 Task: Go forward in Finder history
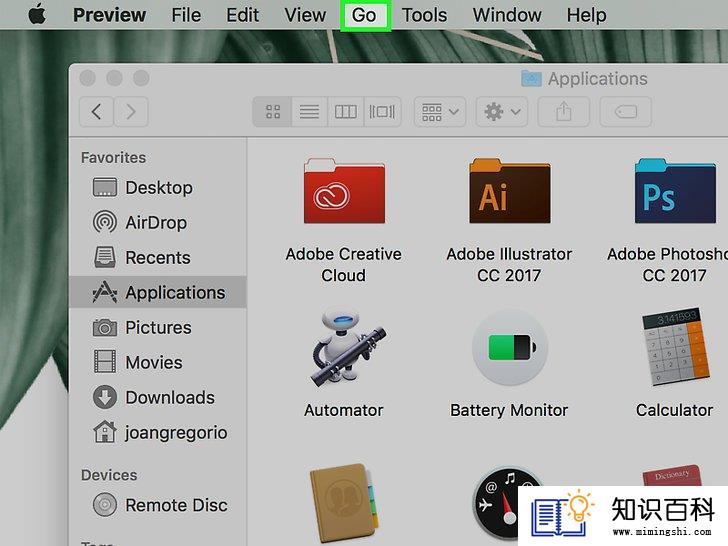131,111
